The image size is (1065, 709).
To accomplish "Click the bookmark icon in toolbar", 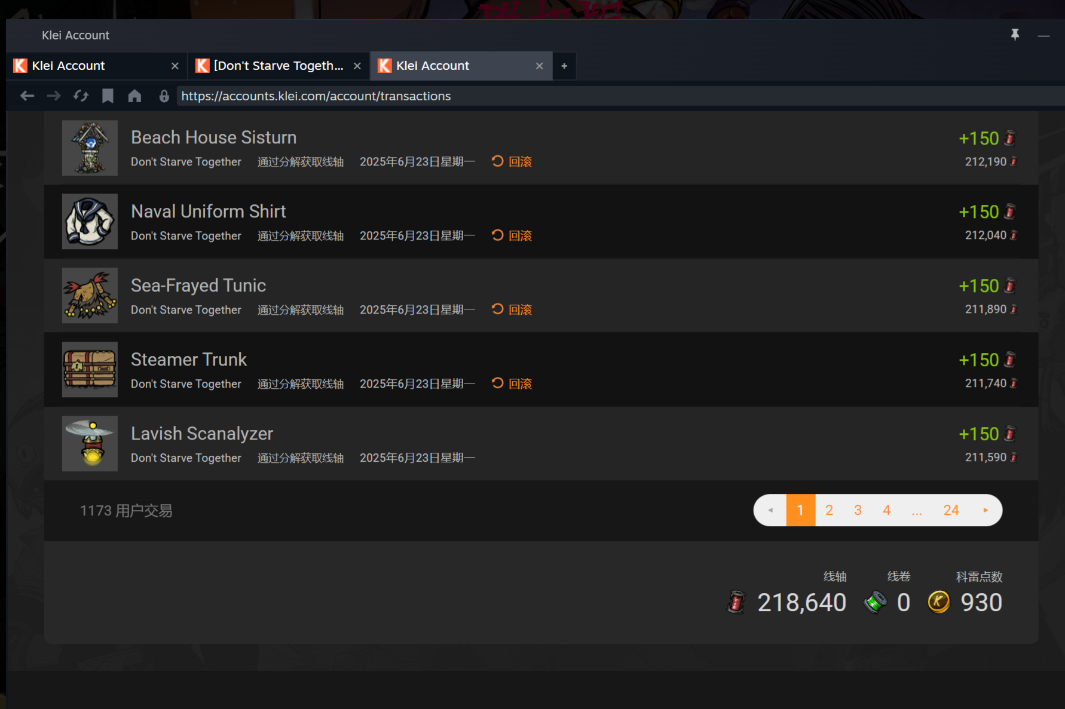I will tap(107, 96).
